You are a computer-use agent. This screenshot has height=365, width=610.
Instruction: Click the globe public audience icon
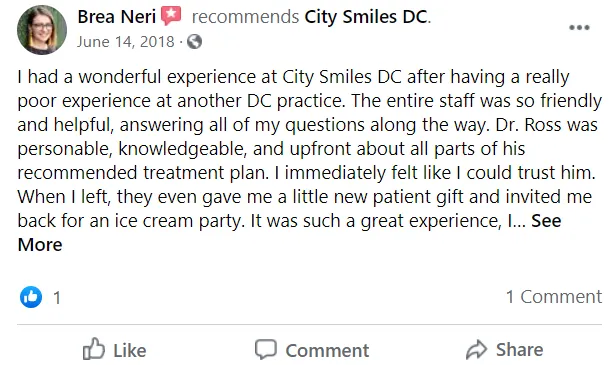click(x=195, y=42)
